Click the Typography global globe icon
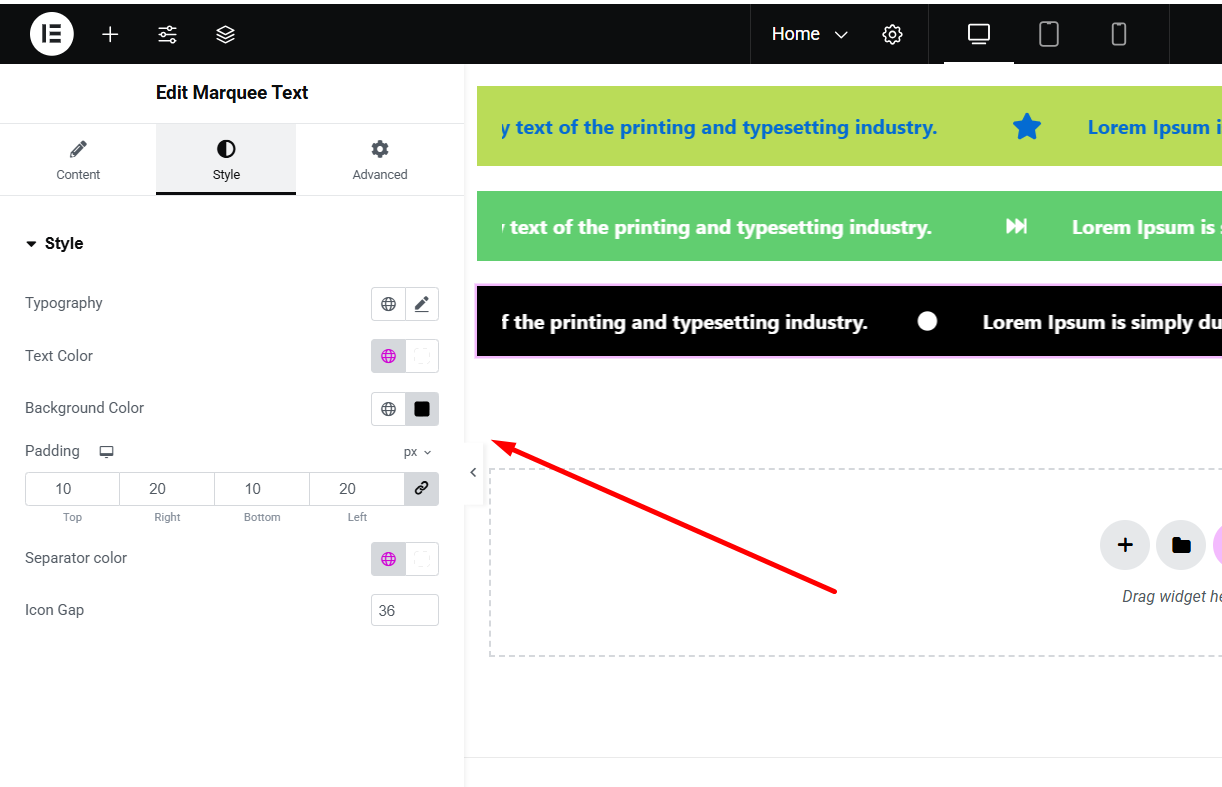This screenshot has height=787, width=1222. pyautogui.click(x=388, y=304)
